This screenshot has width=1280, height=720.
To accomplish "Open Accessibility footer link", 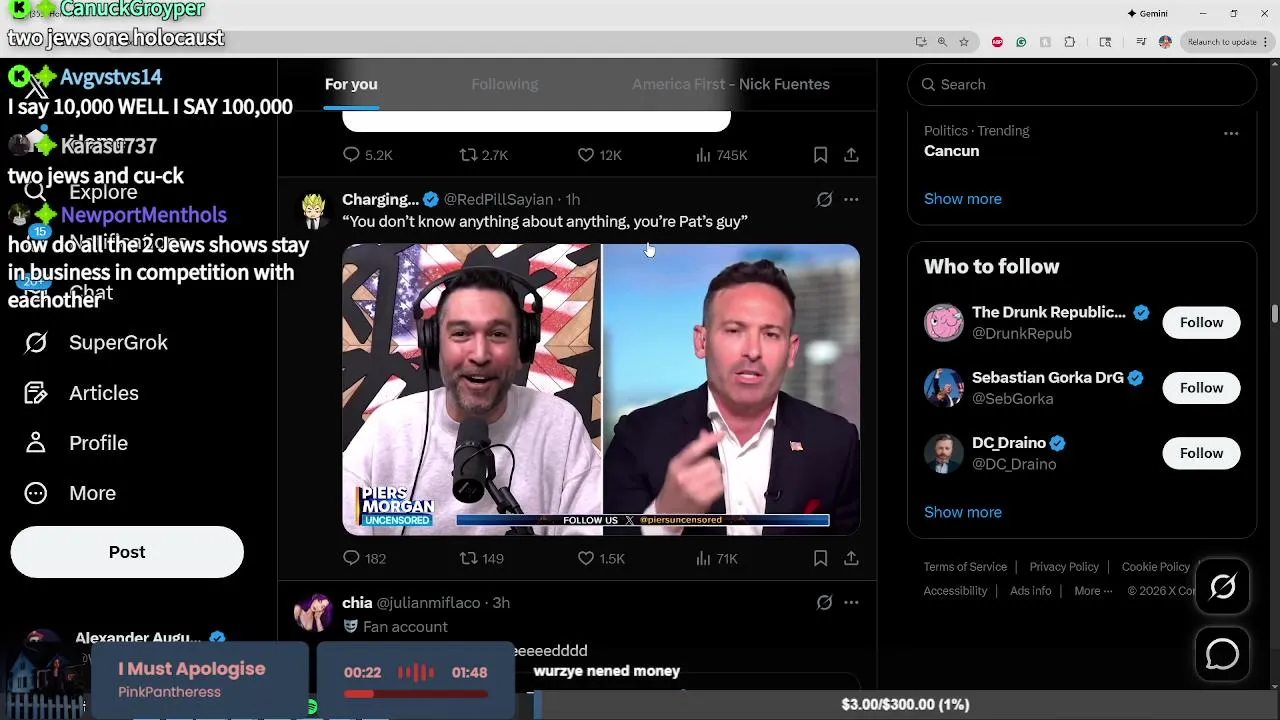I will [x=955, y=591].
